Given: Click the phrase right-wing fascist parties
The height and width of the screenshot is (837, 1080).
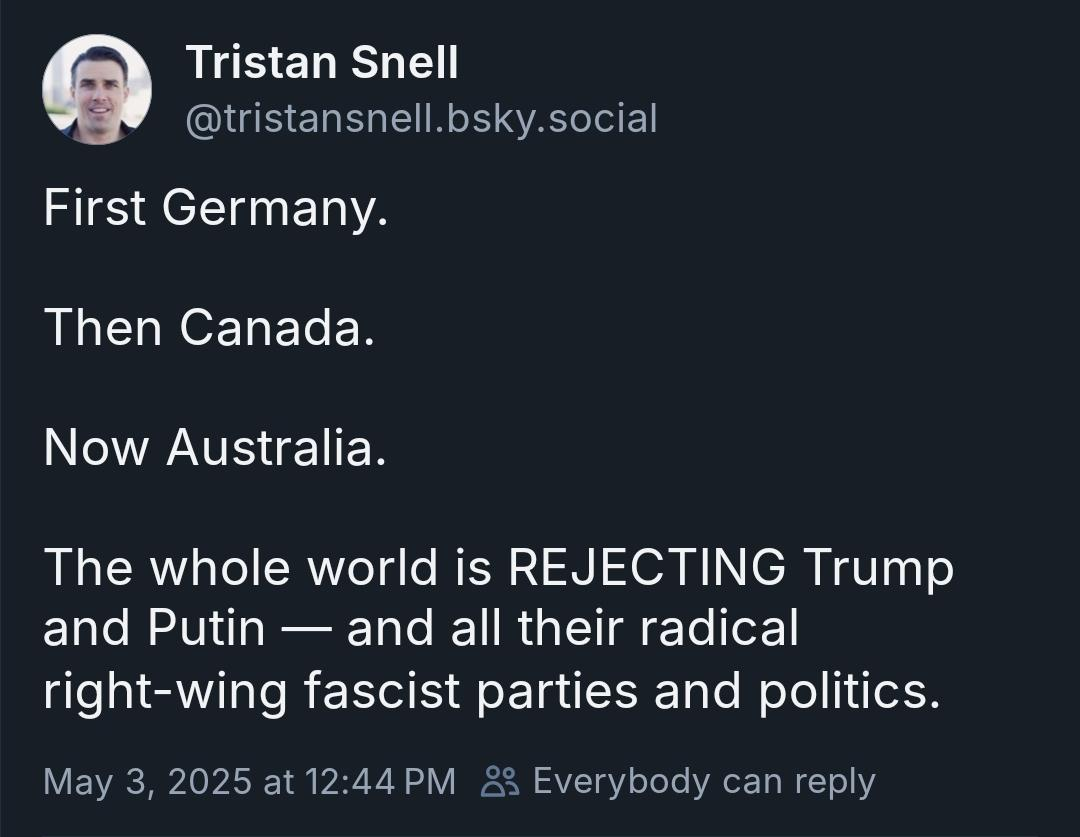Looking at the screenshot, I should click(341, 691).
